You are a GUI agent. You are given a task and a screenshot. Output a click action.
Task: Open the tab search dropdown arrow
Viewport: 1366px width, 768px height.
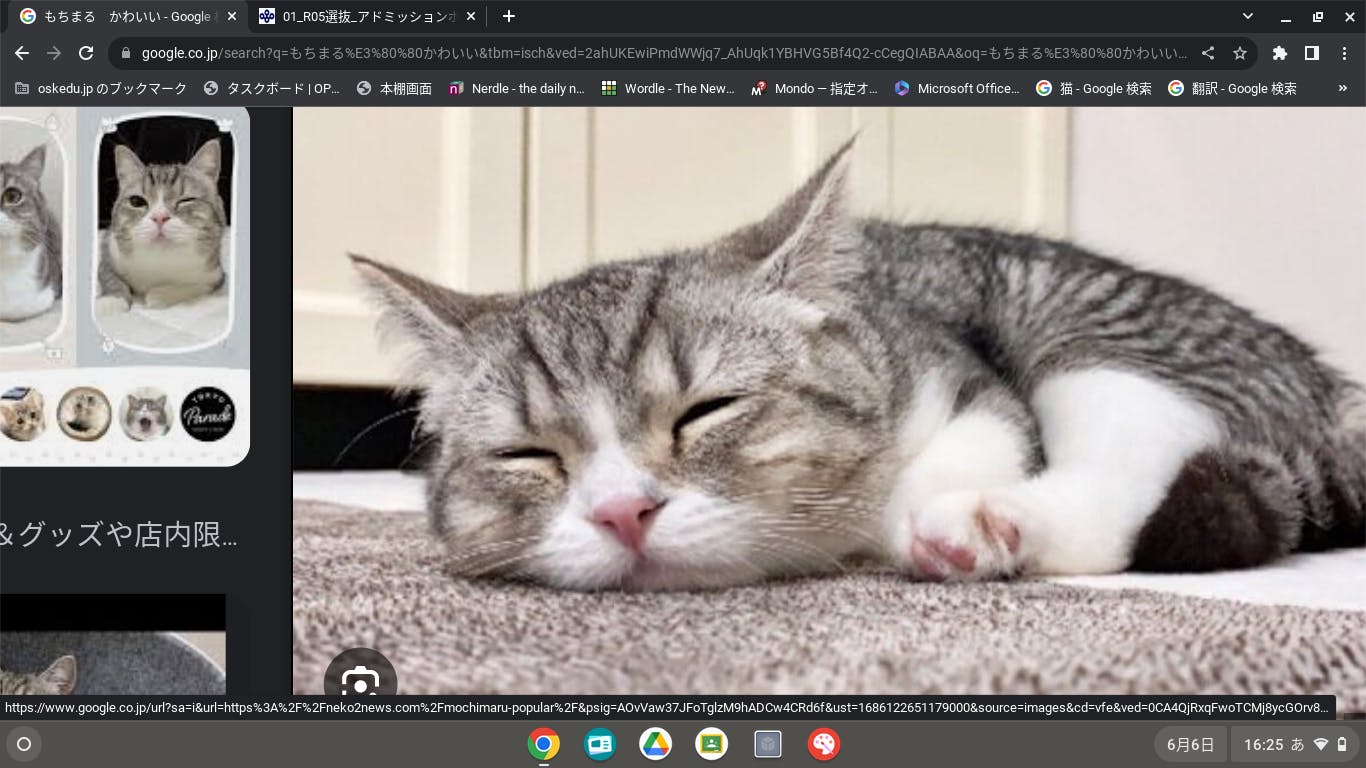(x=1247, y=16)
